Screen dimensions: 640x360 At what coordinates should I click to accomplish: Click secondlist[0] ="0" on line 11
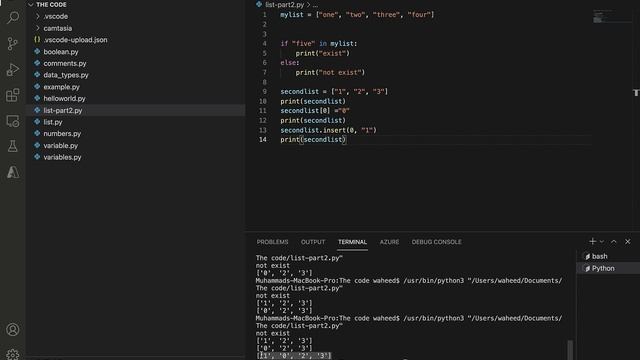coord(315,111)
